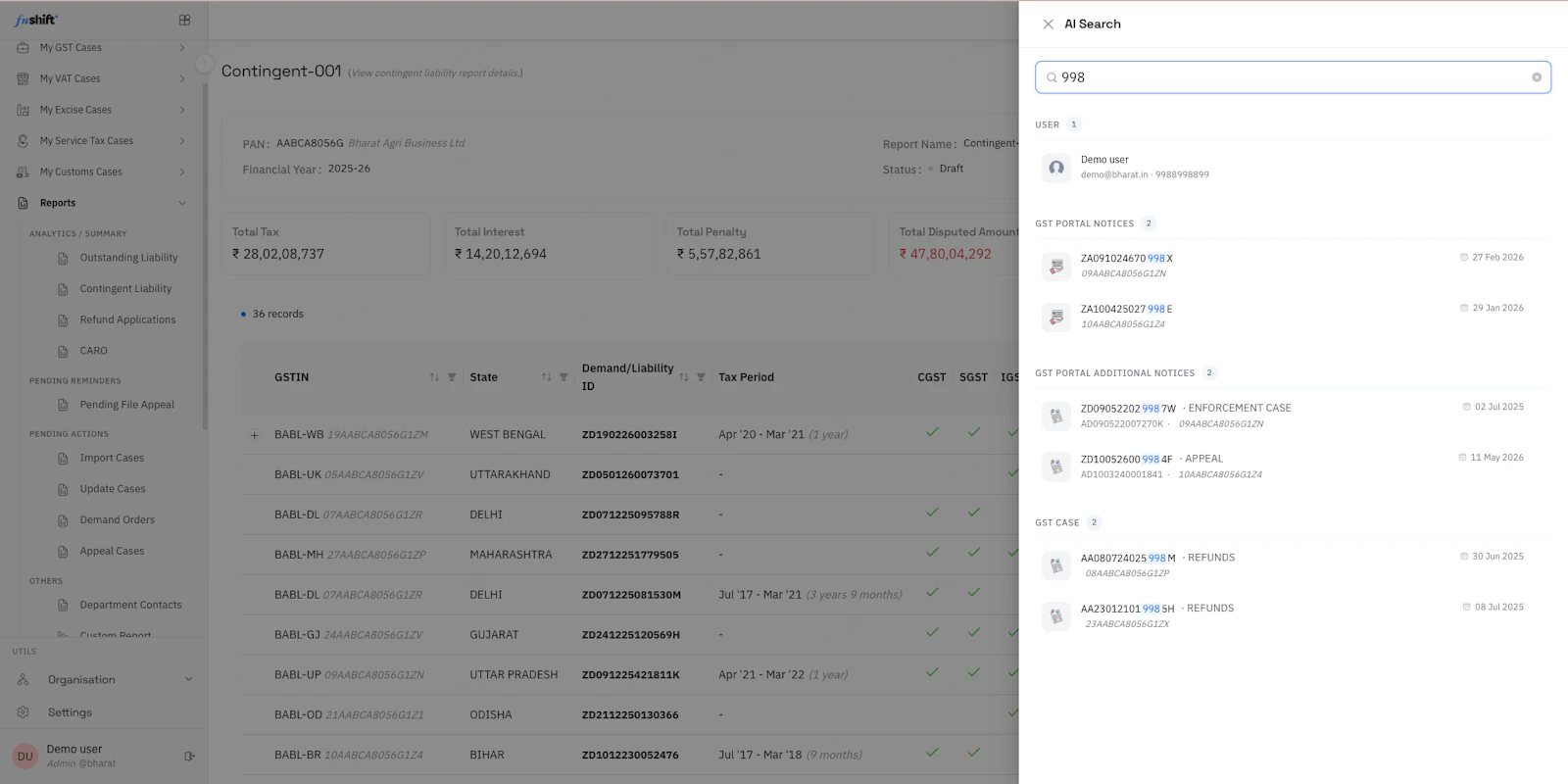1568x784 pixels.
Task: Open AA080724025998M refunds case
Action: pyautogui.click(x=1293, y=565)
